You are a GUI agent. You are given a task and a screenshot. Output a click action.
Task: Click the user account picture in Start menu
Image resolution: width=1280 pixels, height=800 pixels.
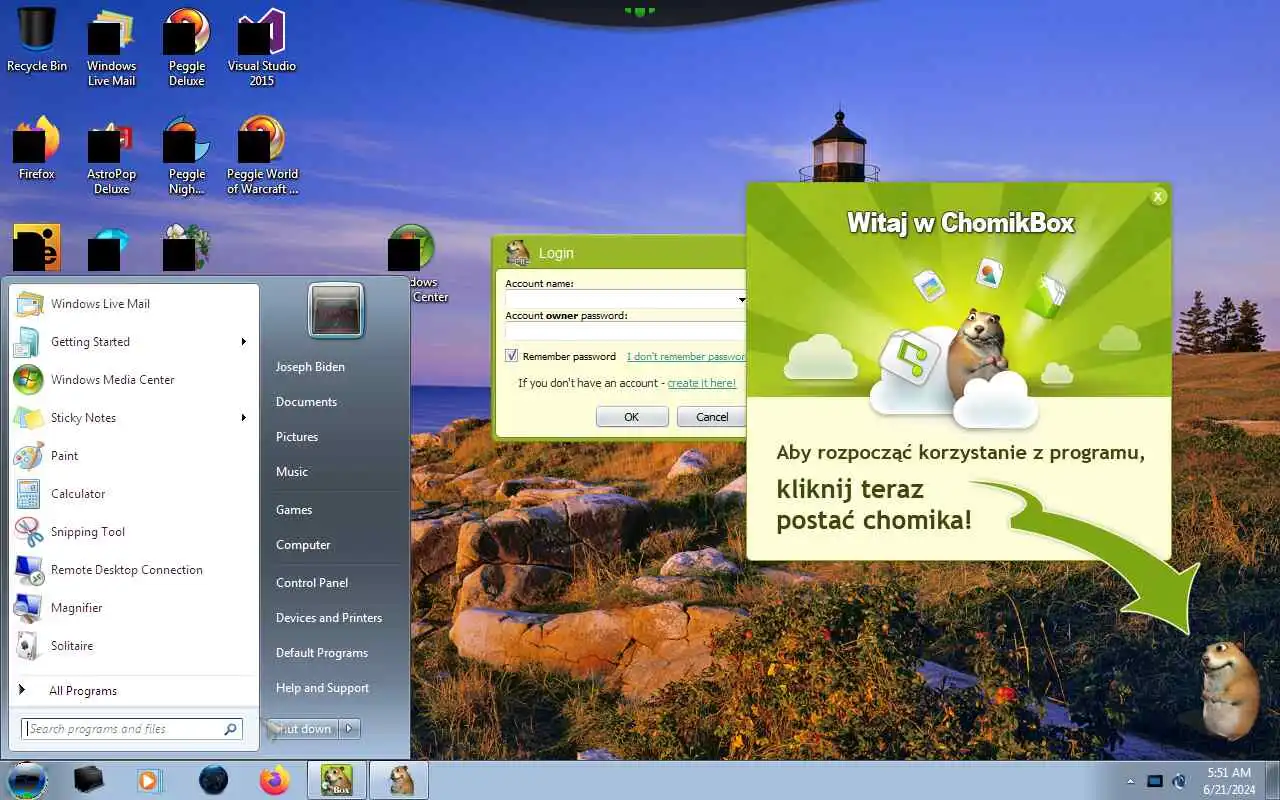click(x=336, y=311)
